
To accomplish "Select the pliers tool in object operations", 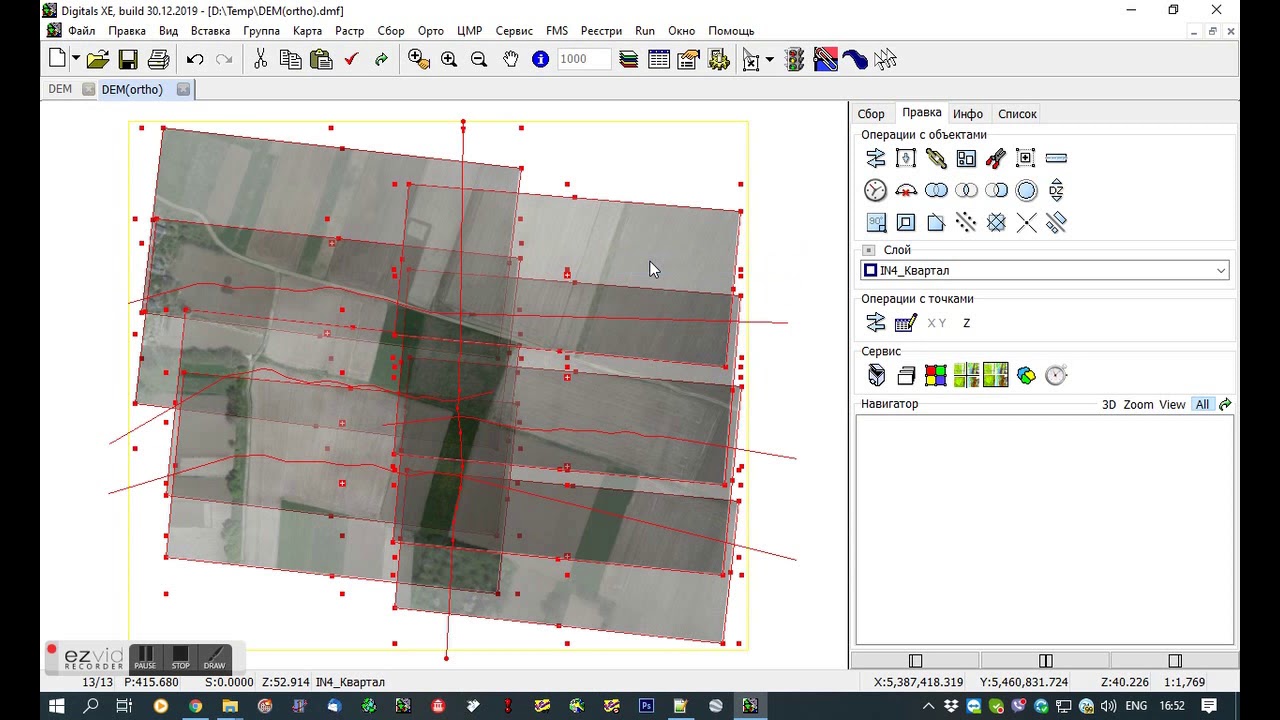I will 996,158.
